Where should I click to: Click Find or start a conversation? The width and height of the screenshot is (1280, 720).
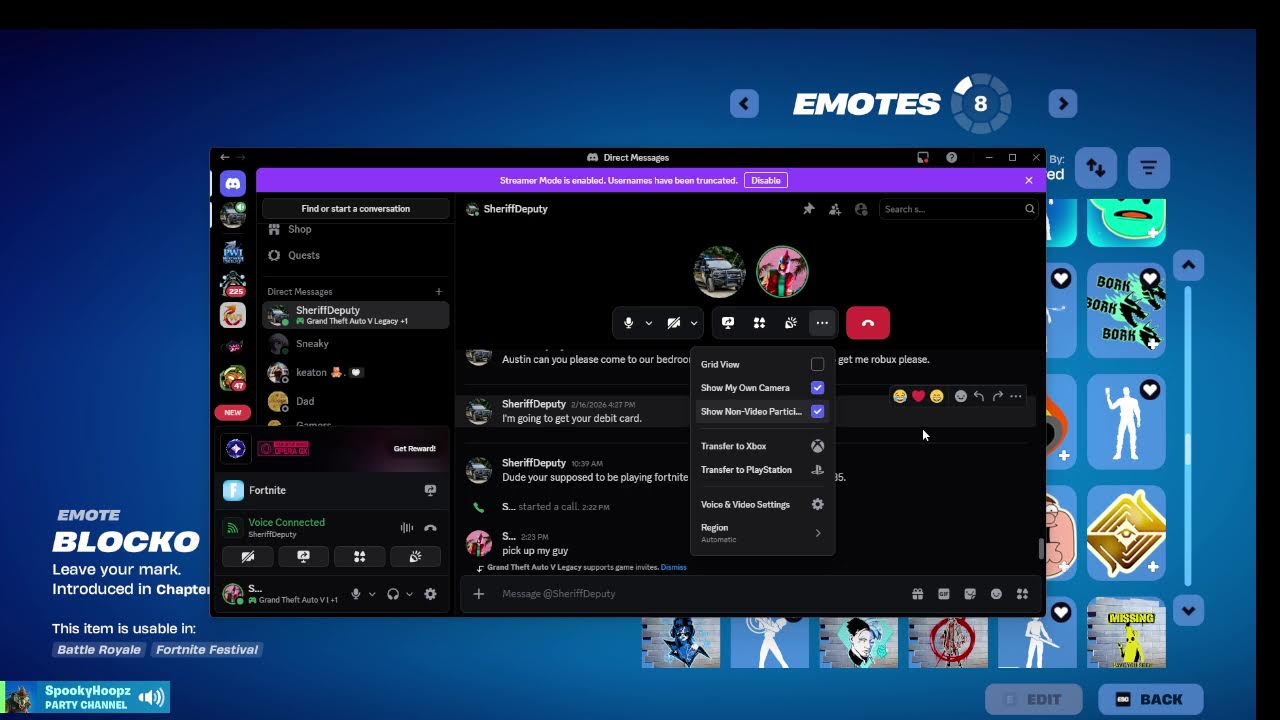pos(355,209)
